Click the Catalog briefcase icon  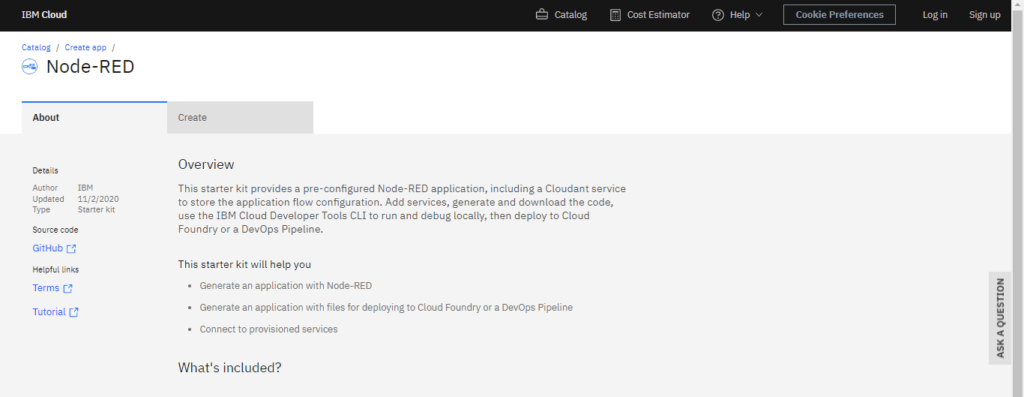click(x=541, y=15)
